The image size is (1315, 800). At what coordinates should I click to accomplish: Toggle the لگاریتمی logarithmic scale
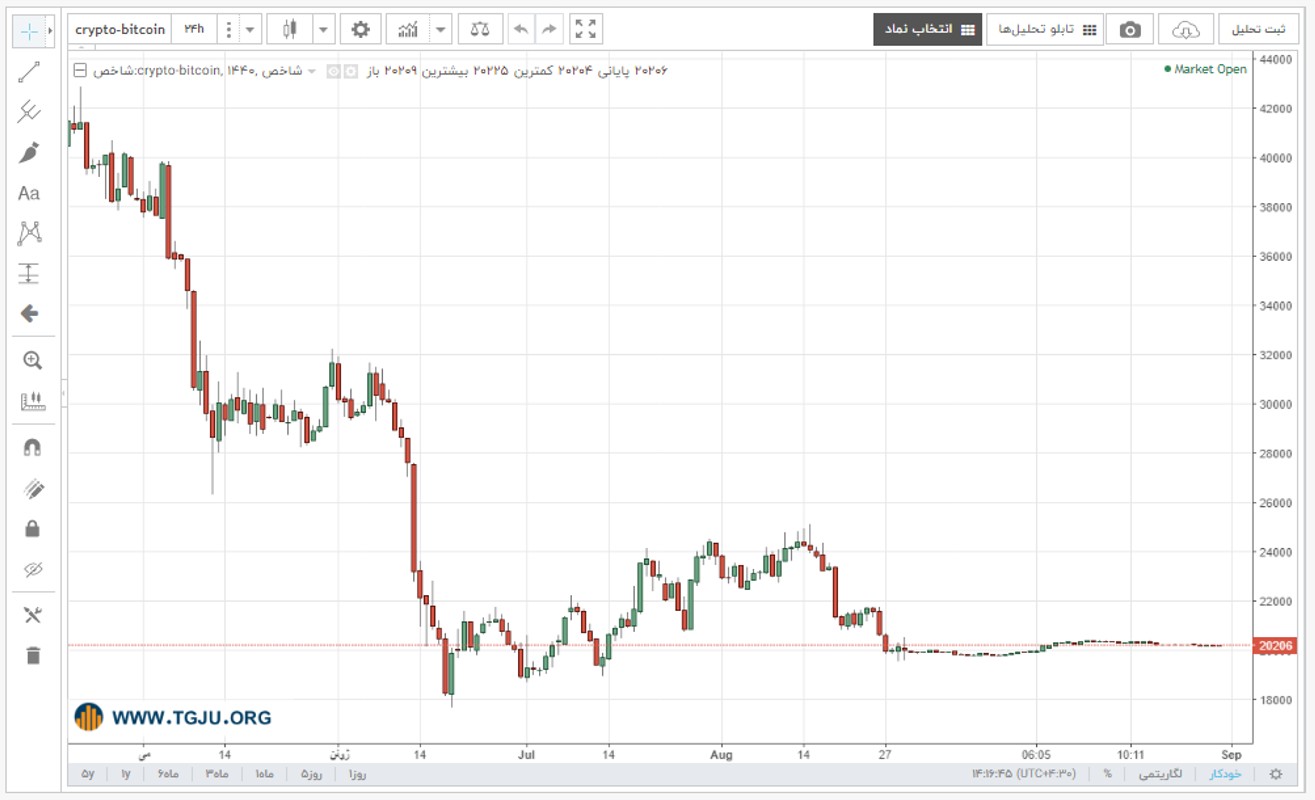[x=1161, y=774]
